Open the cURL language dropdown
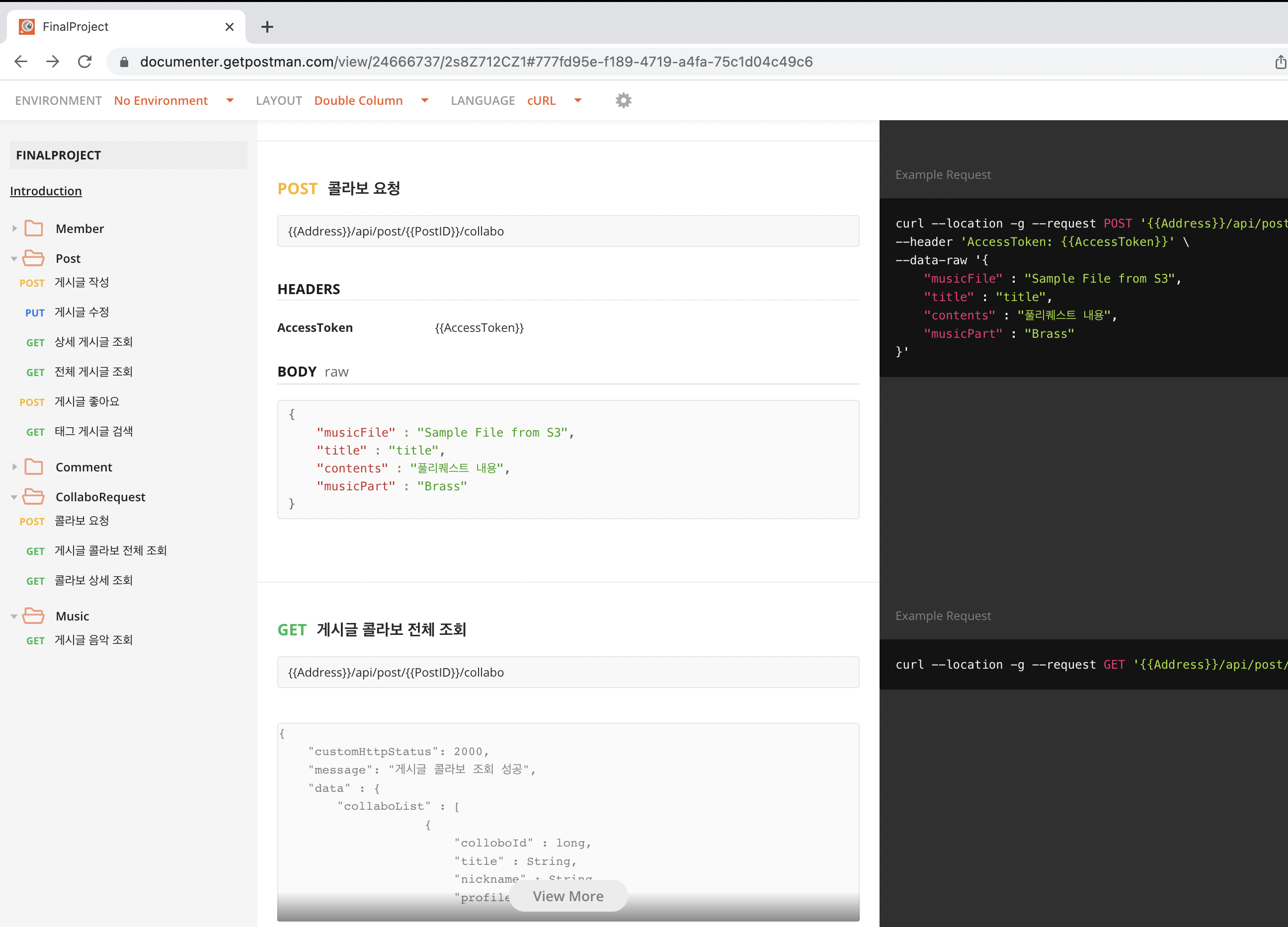This screenshot has height=927, width=1288. coord(554,100)
